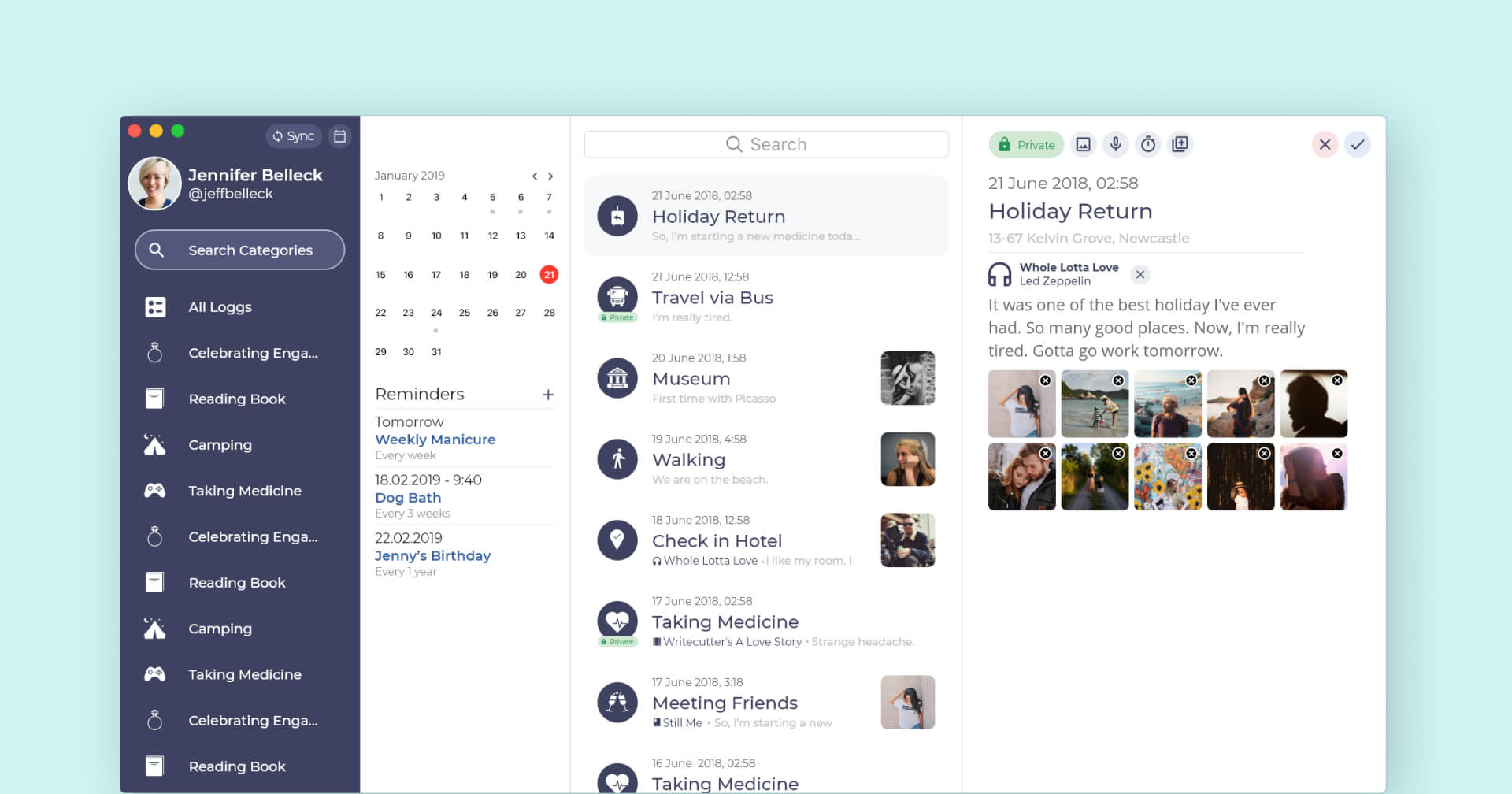Viewport: 1512px width, 794px height.
Task: Add a new reminder with the plus button
Action: pyautogui.click(x=548, y=394)
